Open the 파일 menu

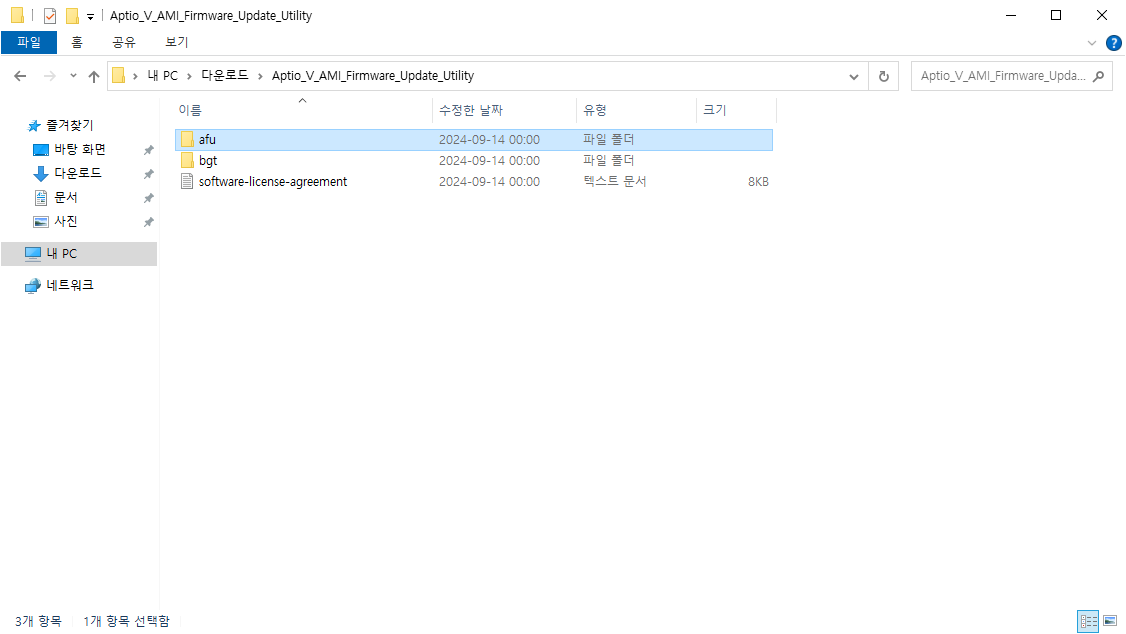(29, 42)
